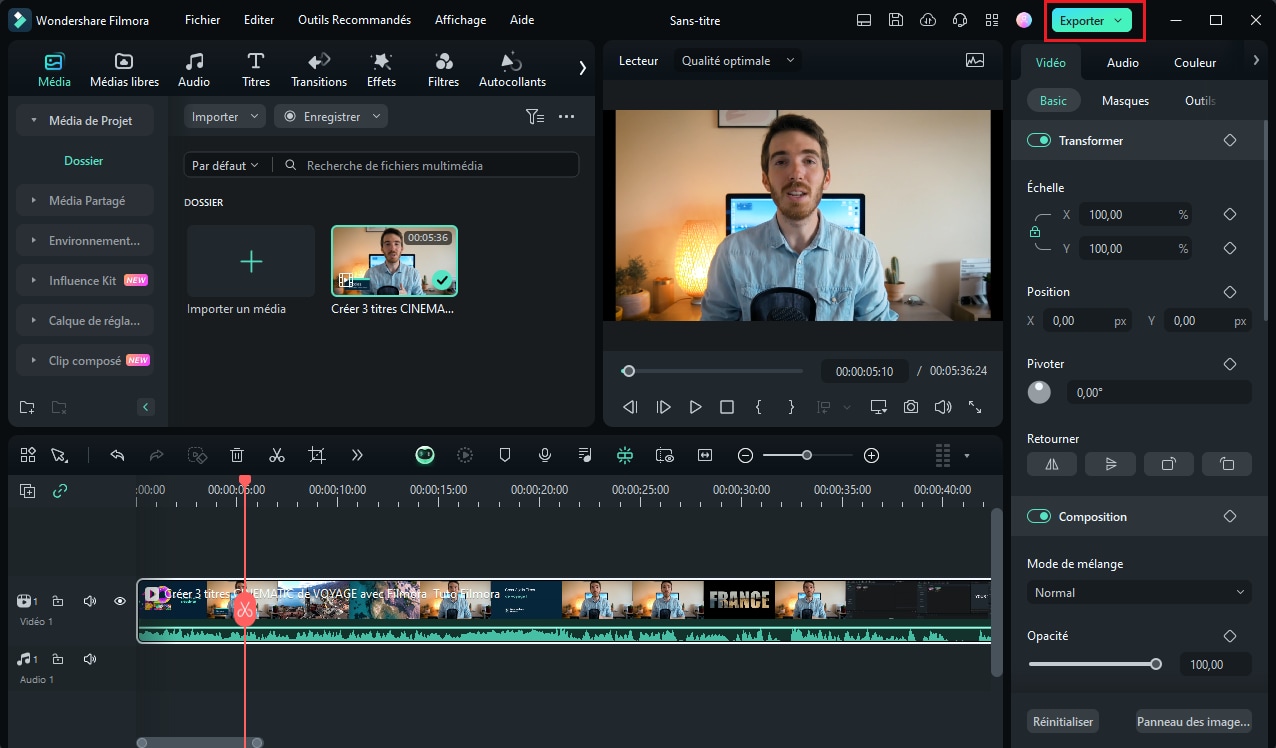Switch to the Transitions tab
The height and width of the screenshot is (748, 1276).
pos(319,69)
